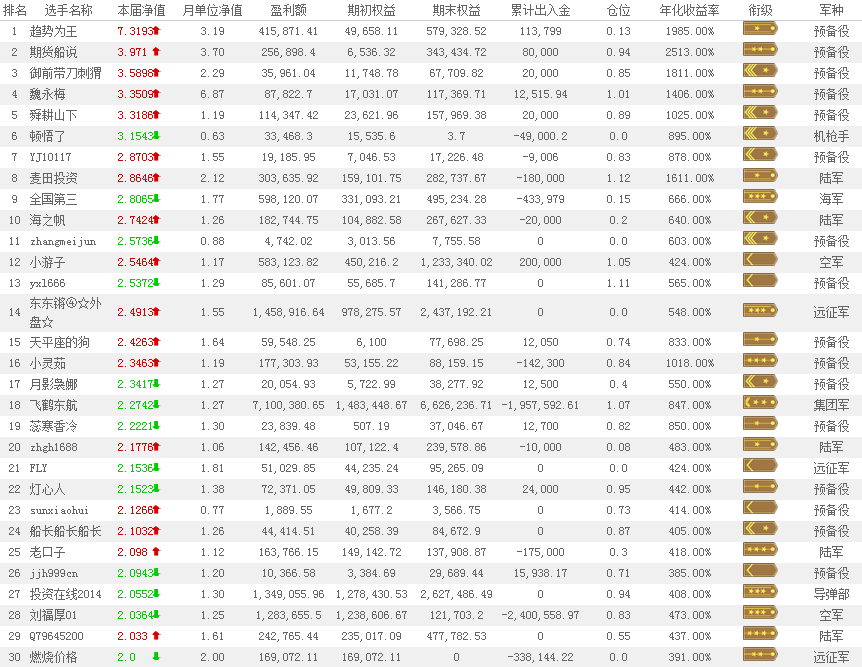Click the green down arrow next to 2.8065
Viewport: 862px width, 667px height.
pyautogui.click(x=157, y=199)
